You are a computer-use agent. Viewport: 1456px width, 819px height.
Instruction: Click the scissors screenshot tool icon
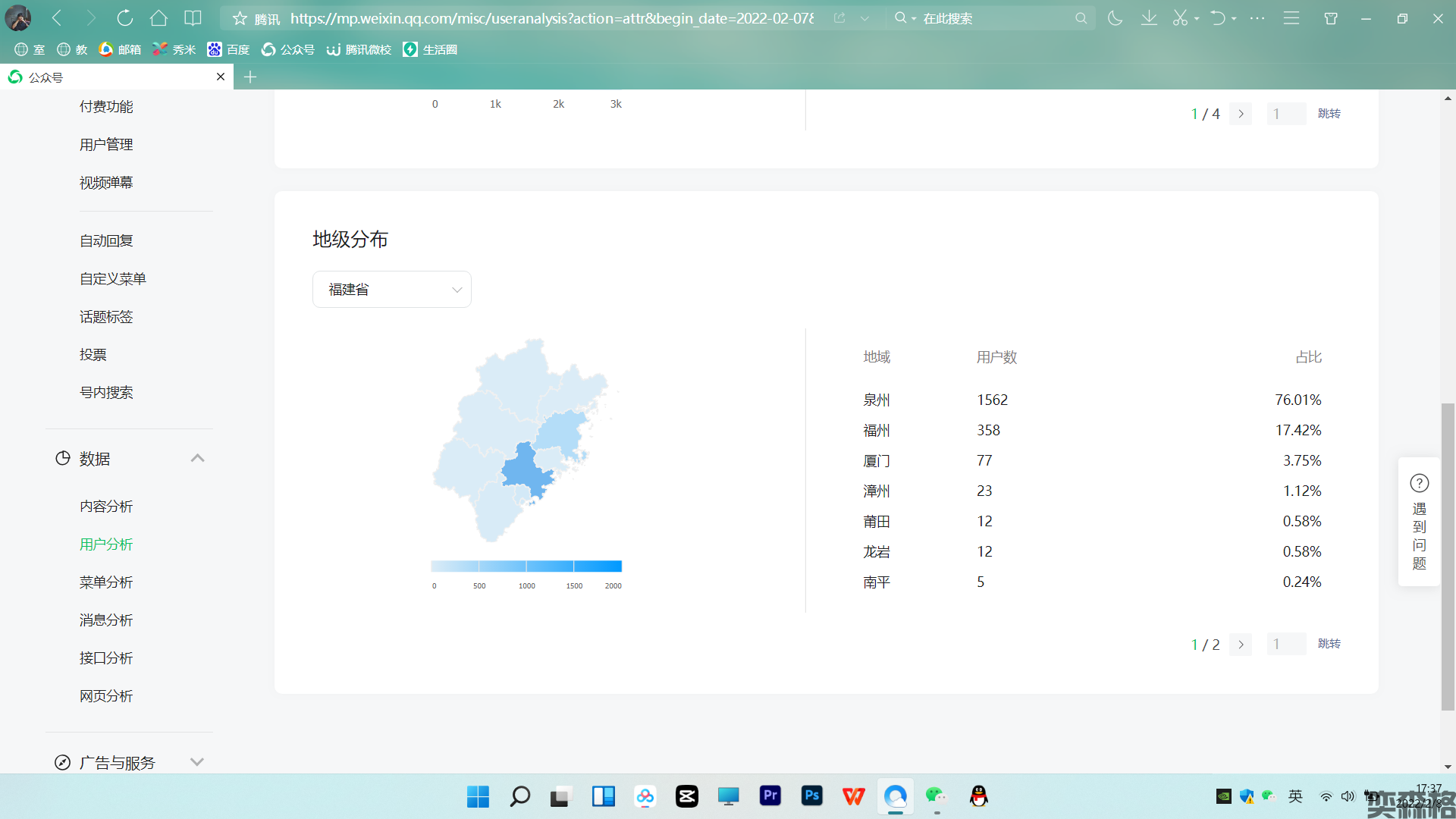pyautogui.click(x=1180, y=18)
